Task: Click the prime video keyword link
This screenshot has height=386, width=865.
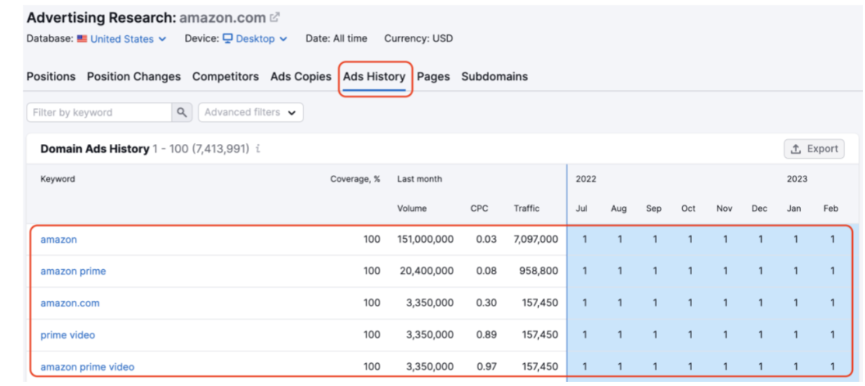Action: [x=67, y=335]
